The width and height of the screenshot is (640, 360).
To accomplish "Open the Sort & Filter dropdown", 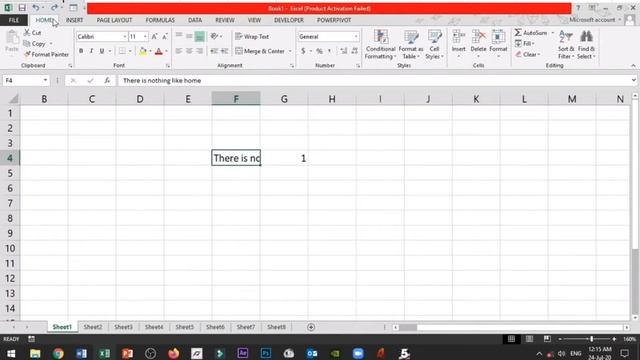I will (566, 45).
